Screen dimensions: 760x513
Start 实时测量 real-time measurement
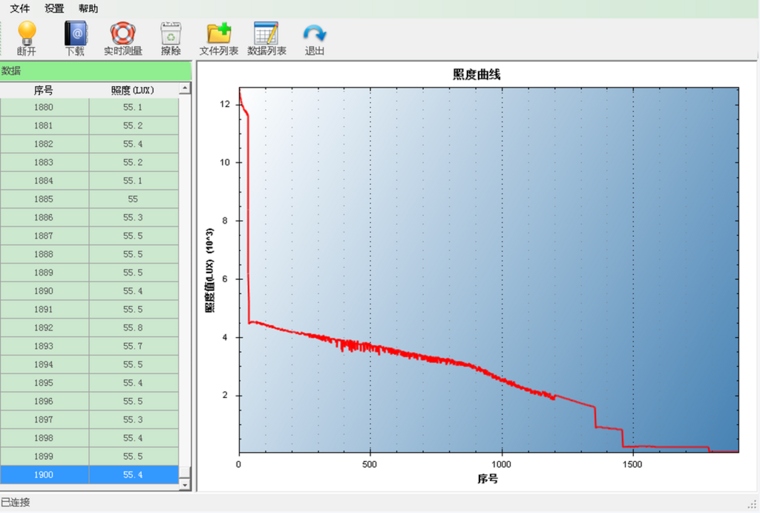122,37
